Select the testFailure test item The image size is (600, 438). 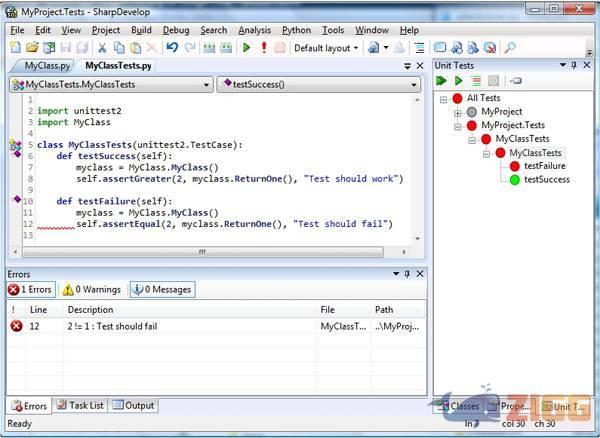coord(544,166)
